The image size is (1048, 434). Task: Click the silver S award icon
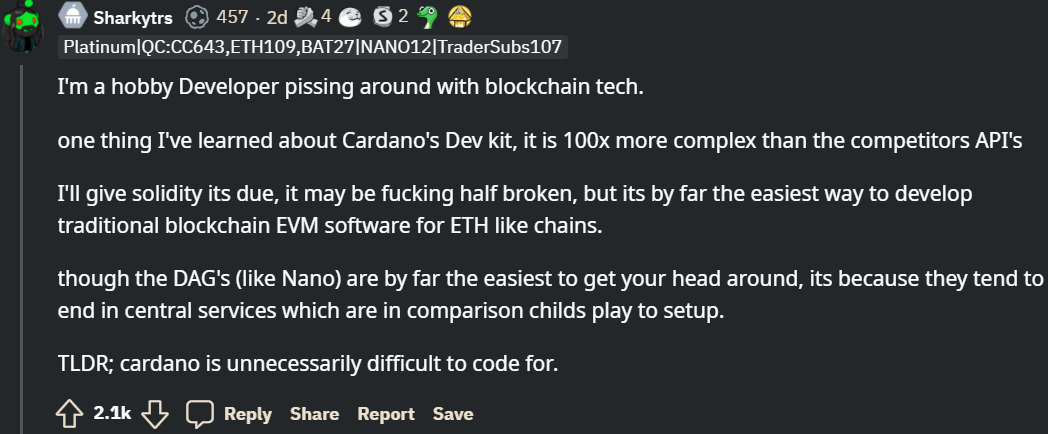[x=382, y=17]
